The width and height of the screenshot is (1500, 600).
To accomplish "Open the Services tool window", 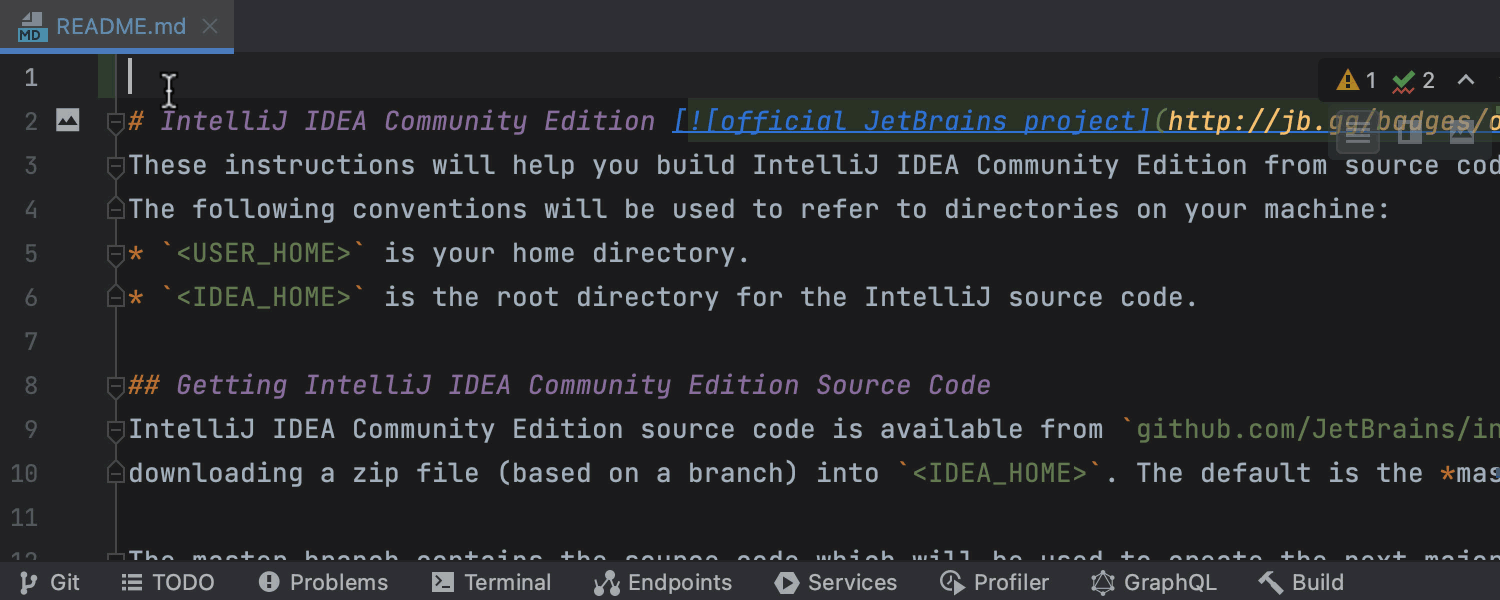I will coord(836,581).
